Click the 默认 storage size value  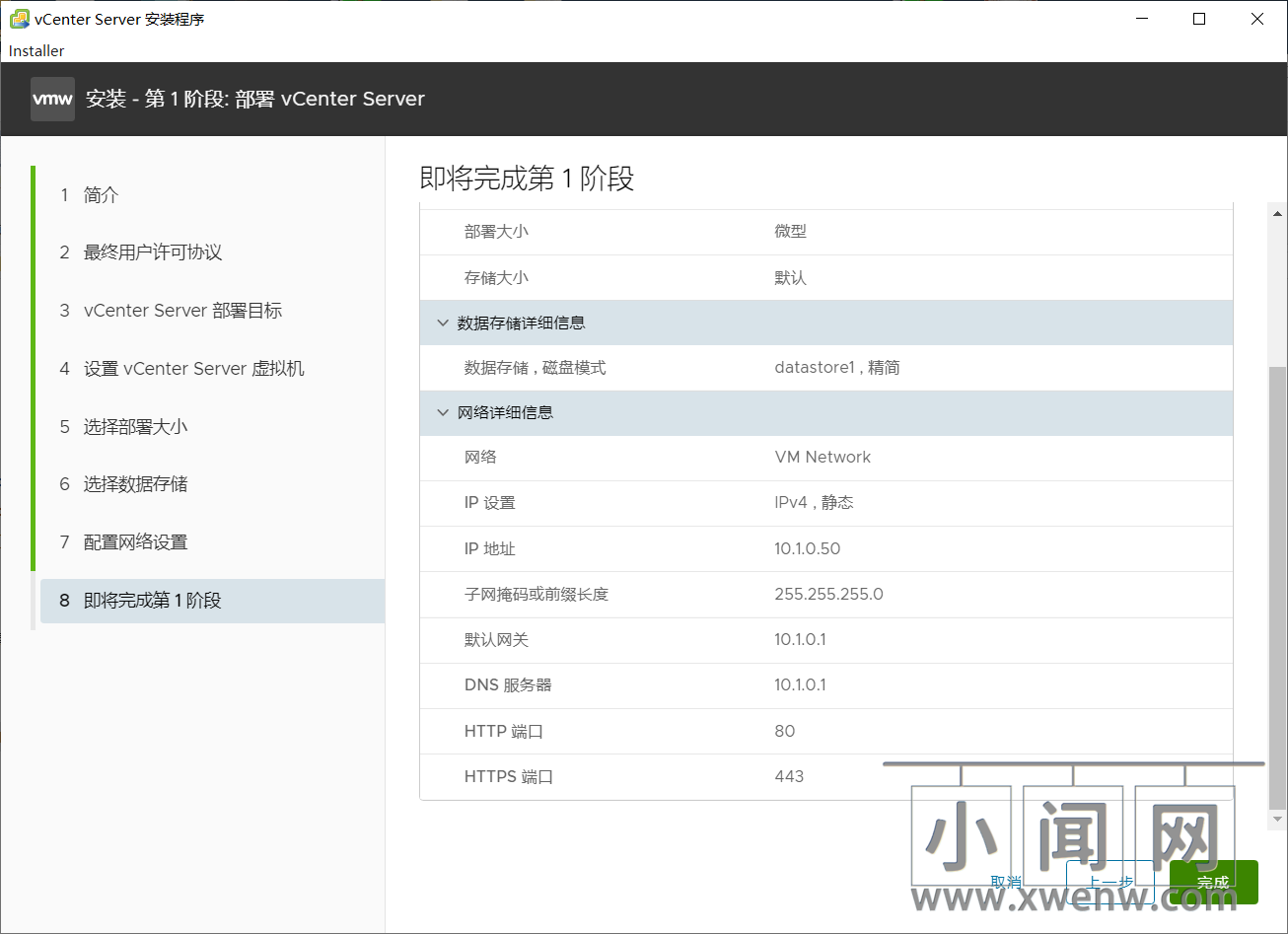tap(791, 278)
